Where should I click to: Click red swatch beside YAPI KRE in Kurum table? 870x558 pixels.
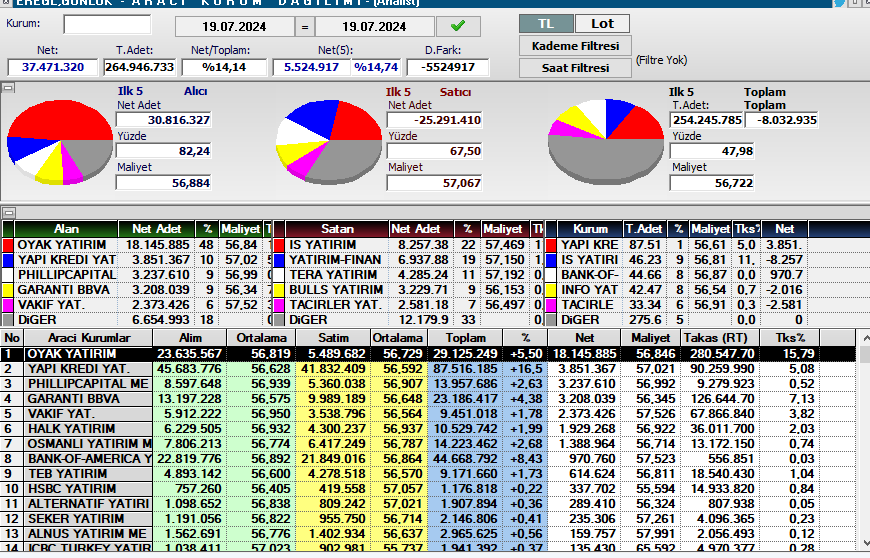point(551,245)
